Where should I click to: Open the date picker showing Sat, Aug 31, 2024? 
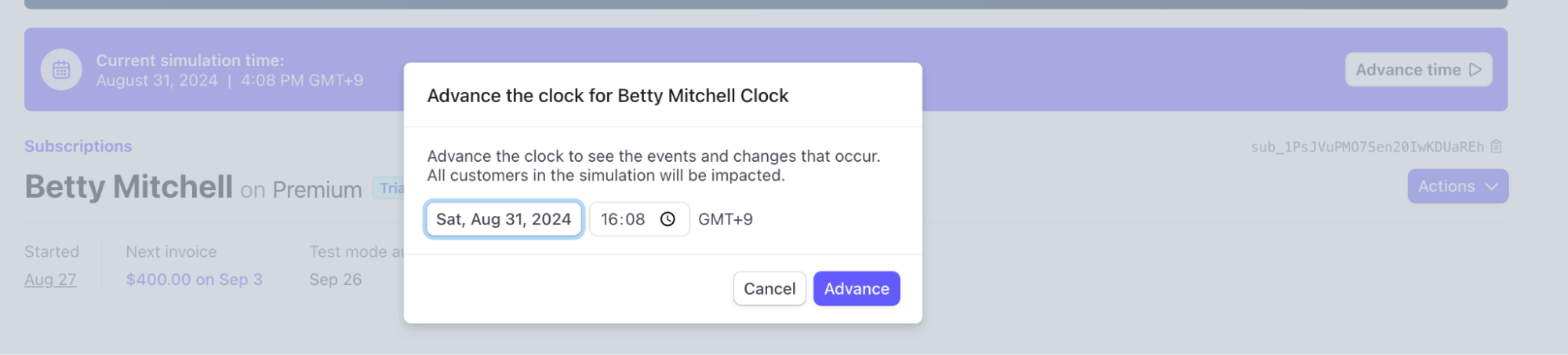coord(504,219)
